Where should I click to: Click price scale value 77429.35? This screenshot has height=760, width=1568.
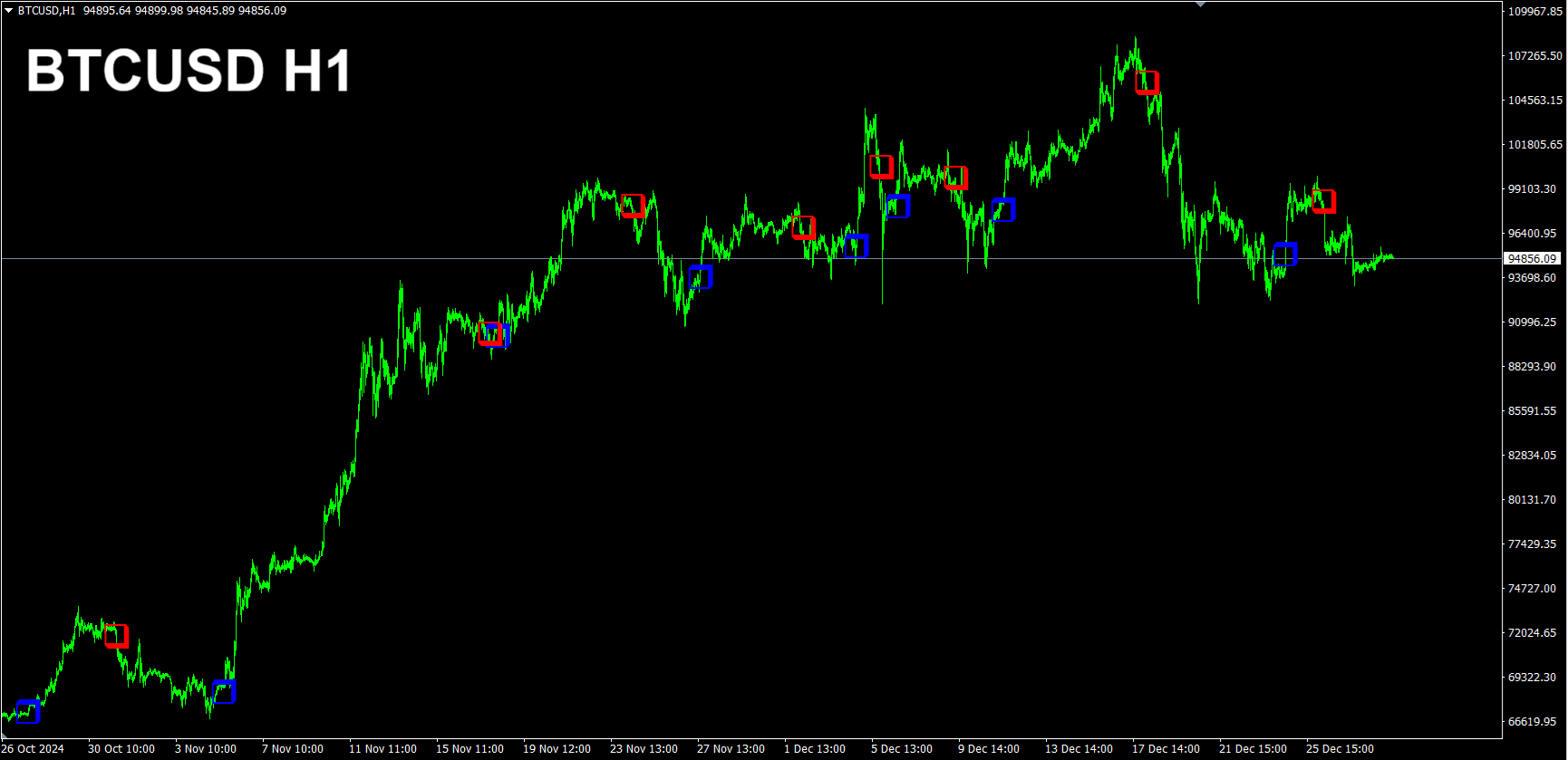(1533, 544)
